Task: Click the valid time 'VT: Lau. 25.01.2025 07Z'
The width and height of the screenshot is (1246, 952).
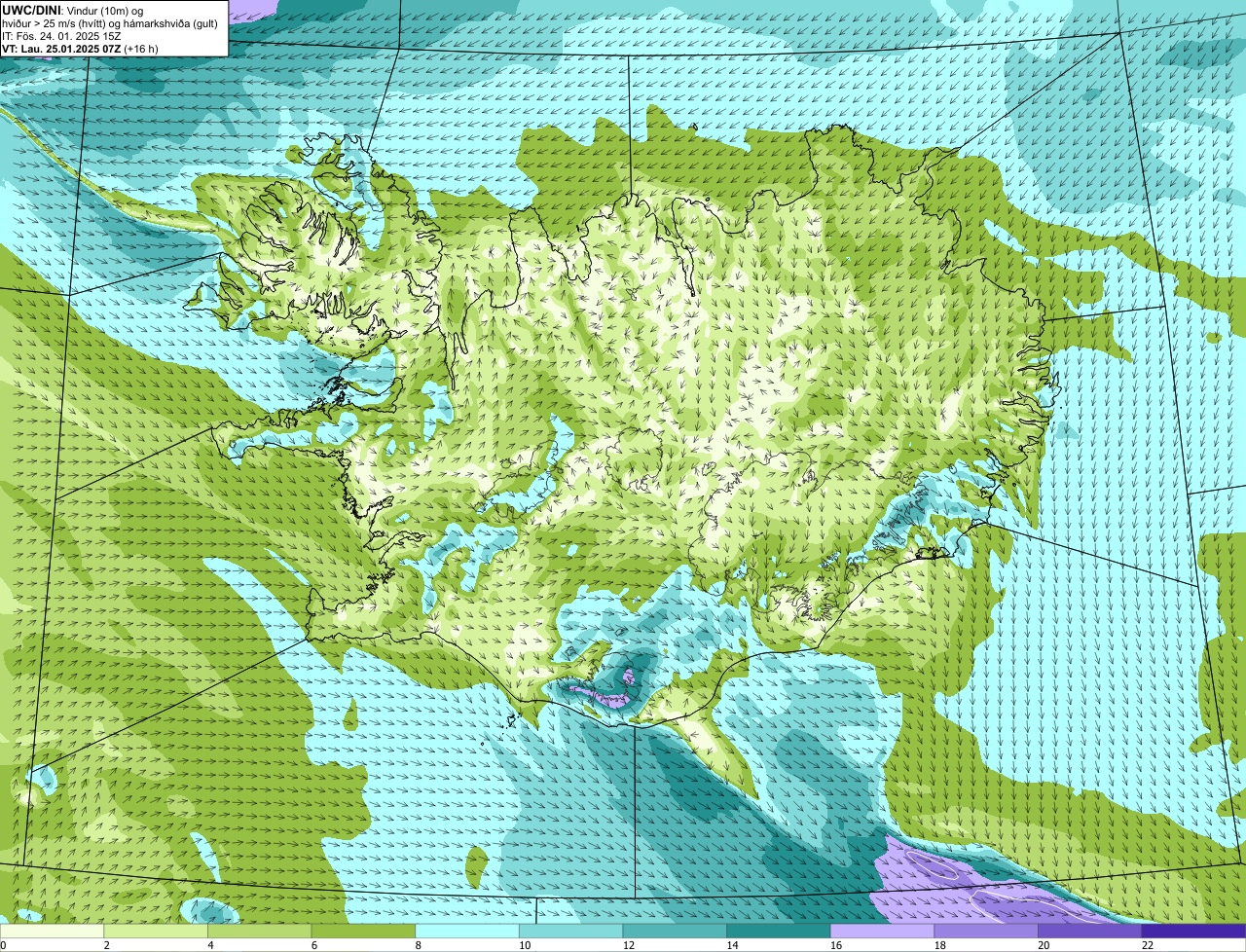Action: click(x=61, y=48)
